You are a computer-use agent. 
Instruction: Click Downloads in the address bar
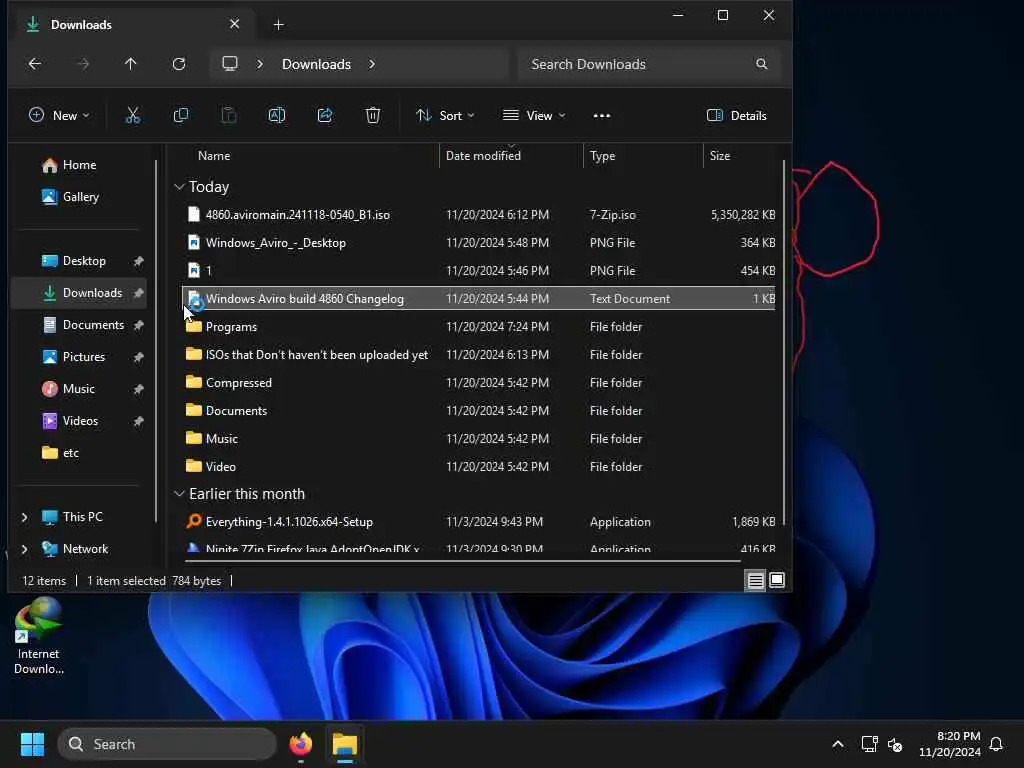(x=316, y=64)
